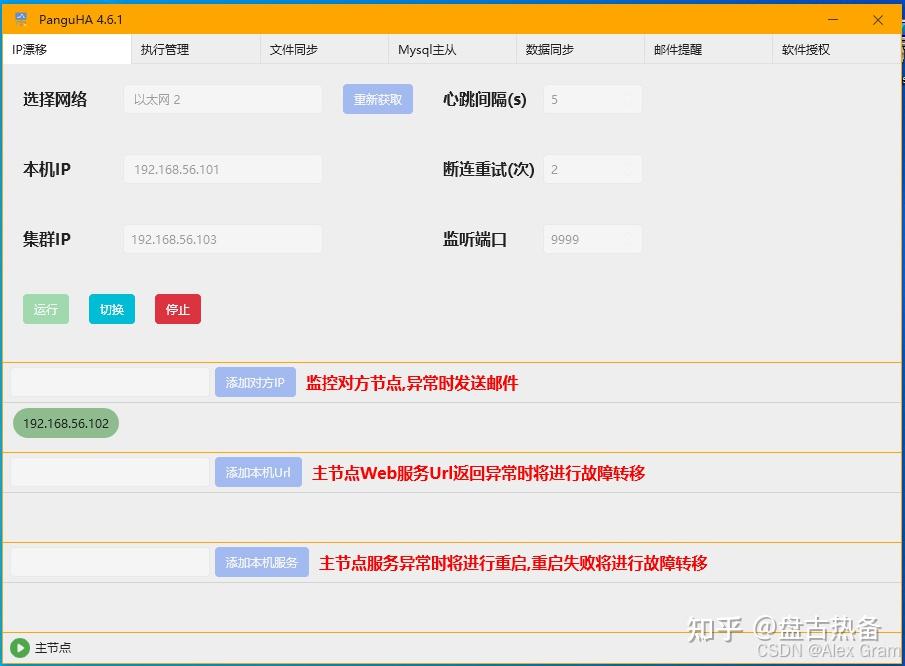Open the 软件授权 tab
The image size is (905, 666).
[x=806, y=50]
